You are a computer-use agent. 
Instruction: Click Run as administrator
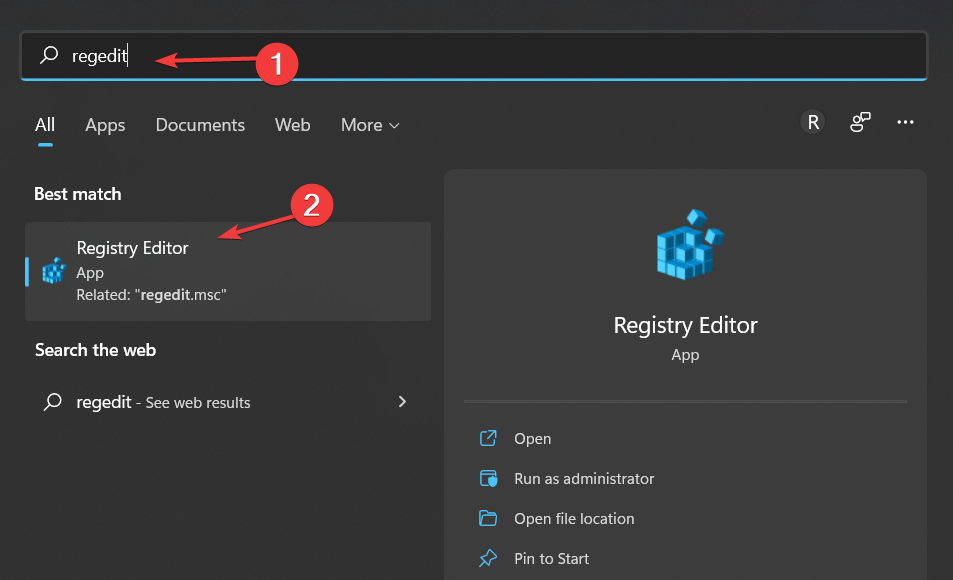tap(582, 478)
